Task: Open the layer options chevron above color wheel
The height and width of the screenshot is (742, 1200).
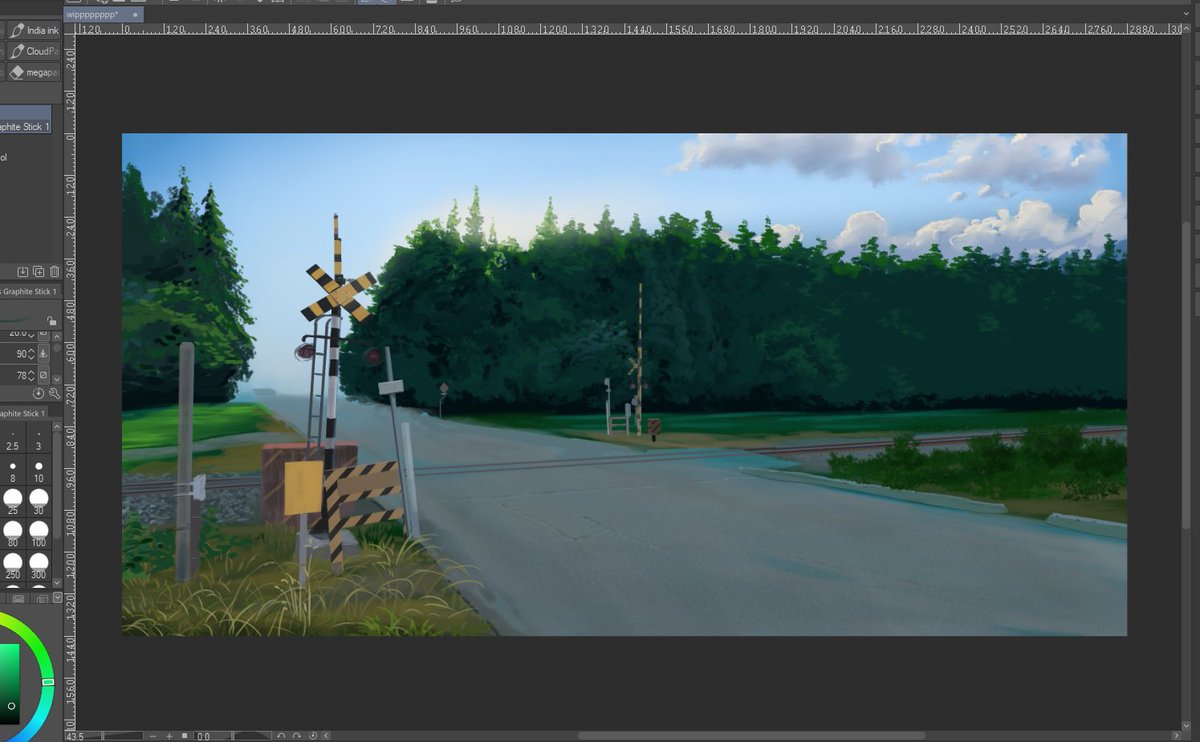Action: [x=58, y=598]
